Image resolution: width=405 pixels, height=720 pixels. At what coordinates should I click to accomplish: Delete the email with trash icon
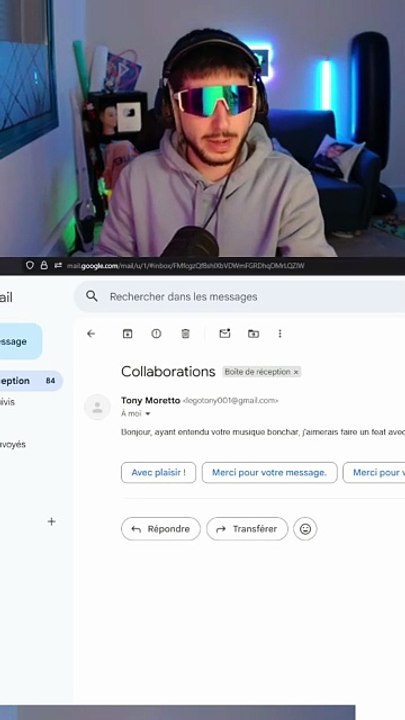[186, 334]
